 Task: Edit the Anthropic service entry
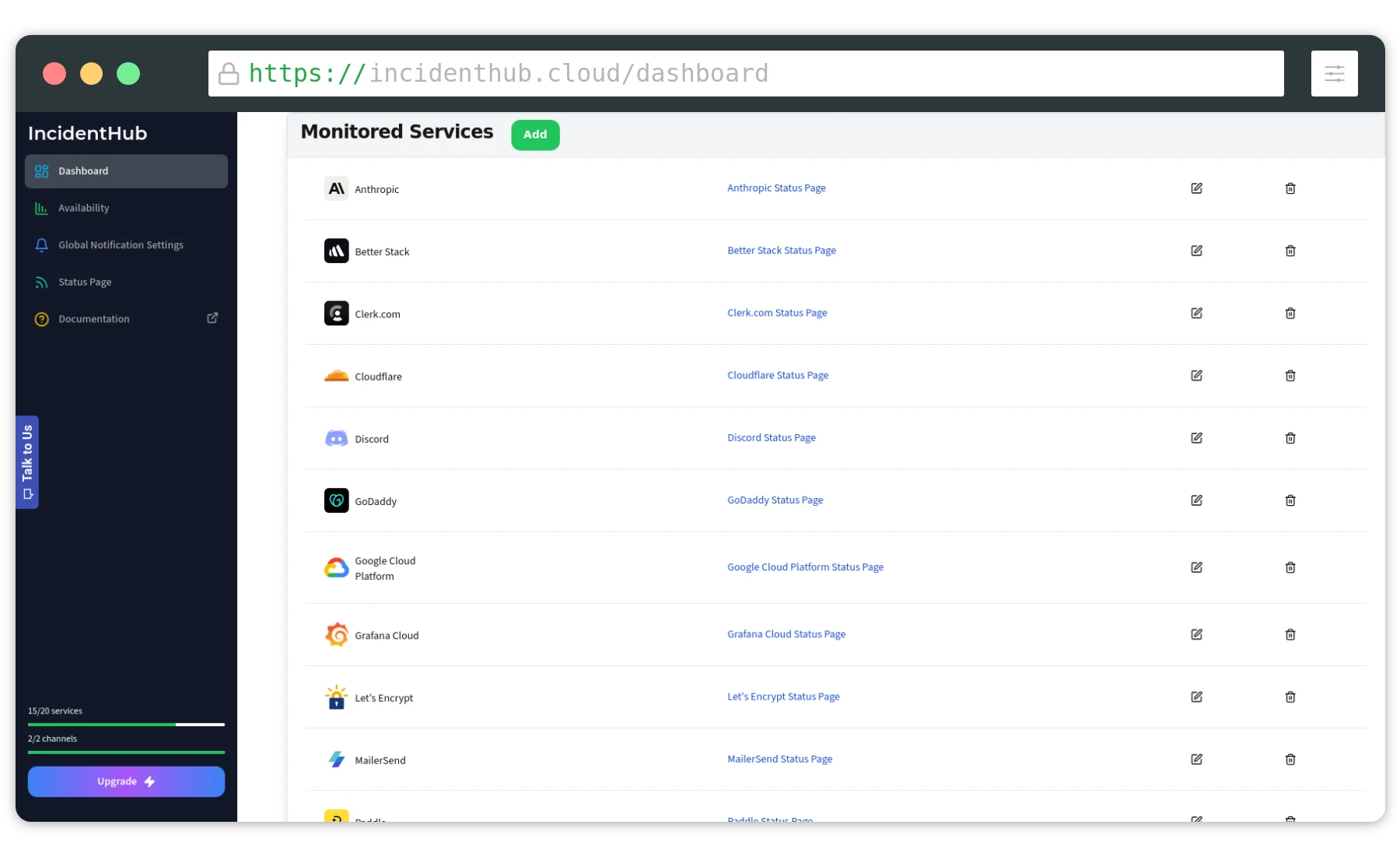1196,188
